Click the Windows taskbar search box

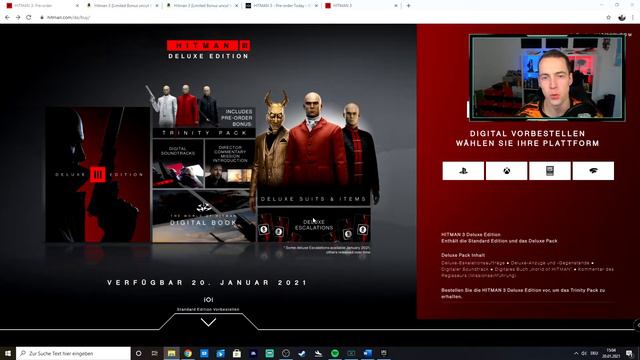(73, 353)
